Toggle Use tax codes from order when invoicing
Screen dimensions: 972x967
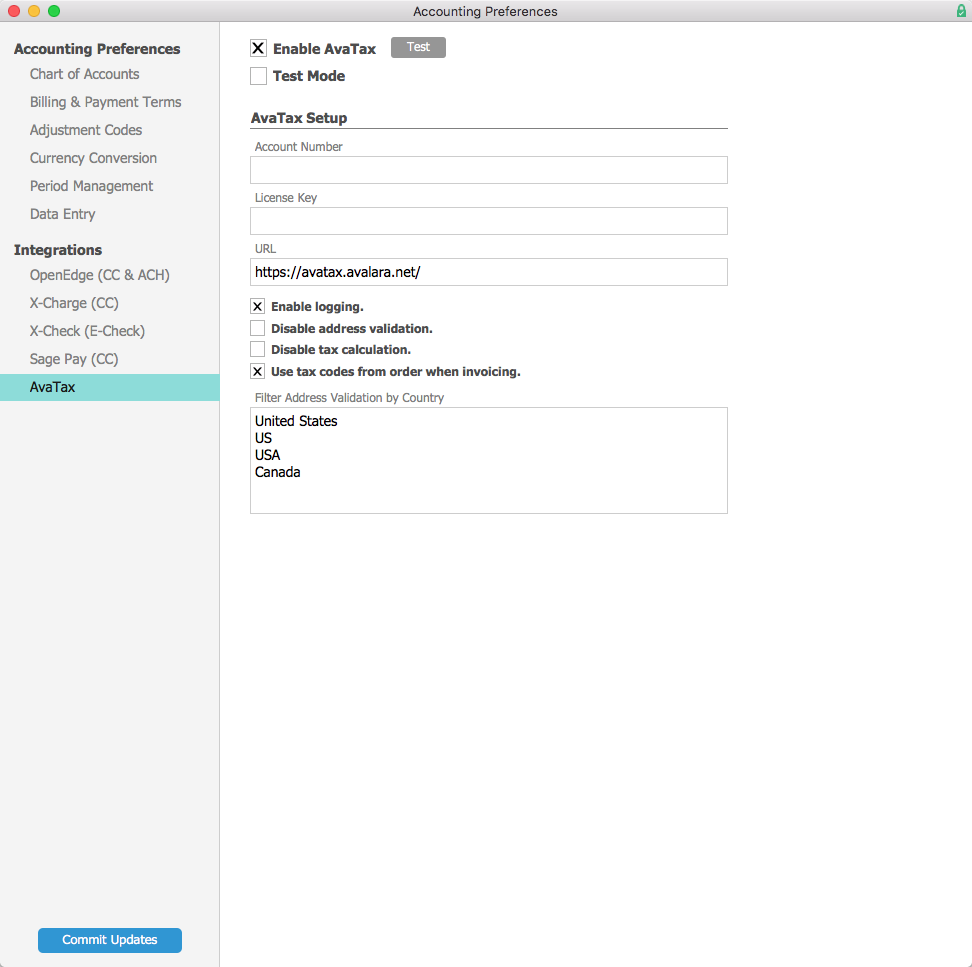(257, 371)
